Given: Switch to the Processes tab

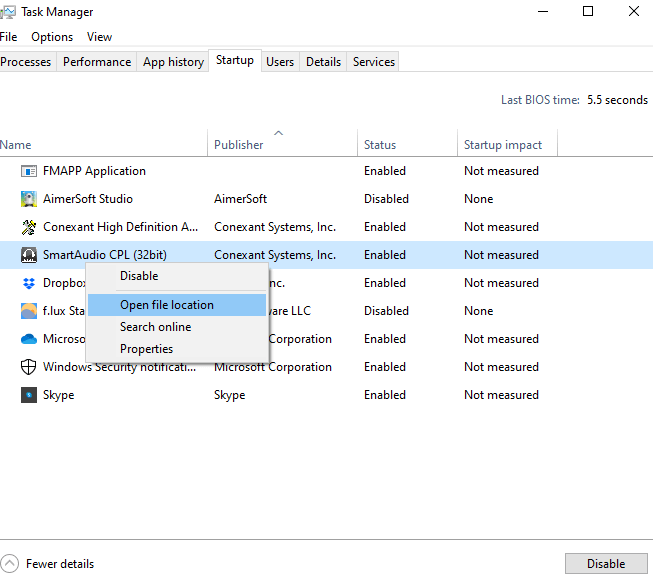Looking at the screenshot, I should (26, 62).
